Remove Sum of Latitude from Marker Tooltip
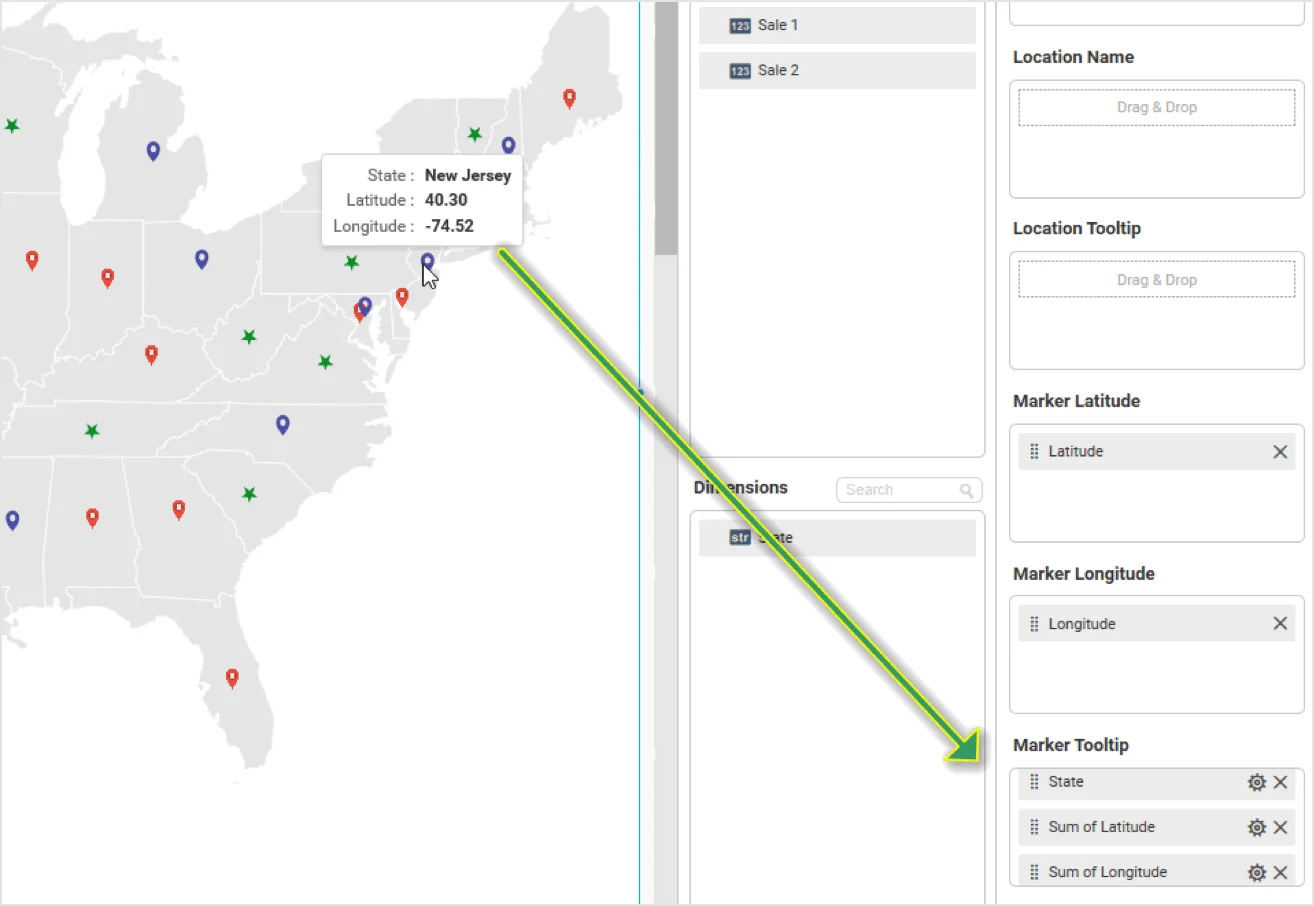The image size is (1314, 906). pyautogui.click(x=1280, y=827)
